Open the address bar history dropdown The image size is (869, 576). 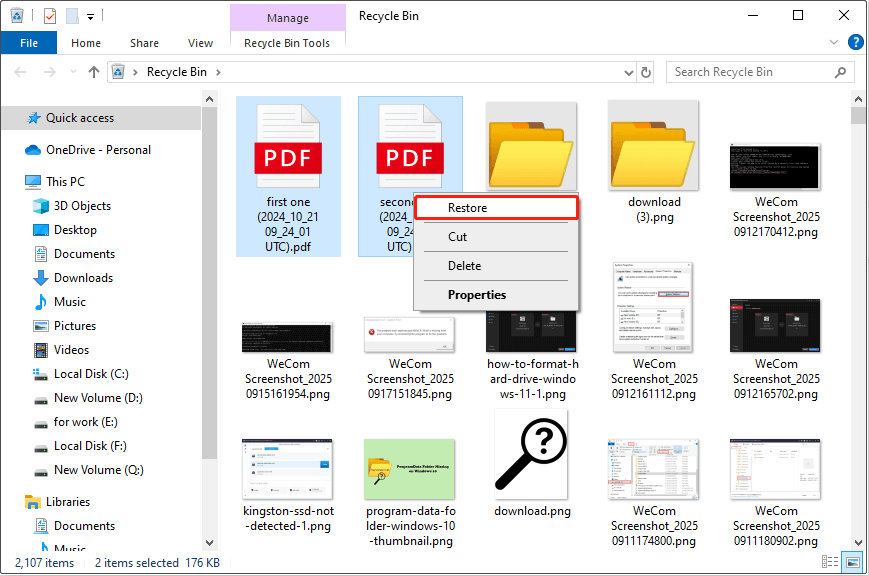click(627, 71)
